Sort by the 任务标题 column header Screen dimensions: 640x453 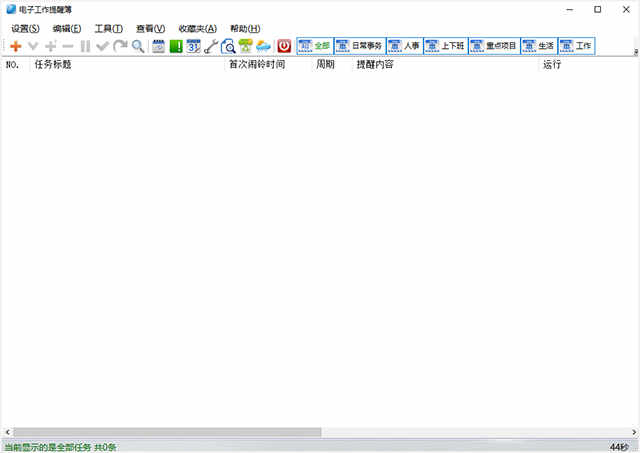pos(52,65)
